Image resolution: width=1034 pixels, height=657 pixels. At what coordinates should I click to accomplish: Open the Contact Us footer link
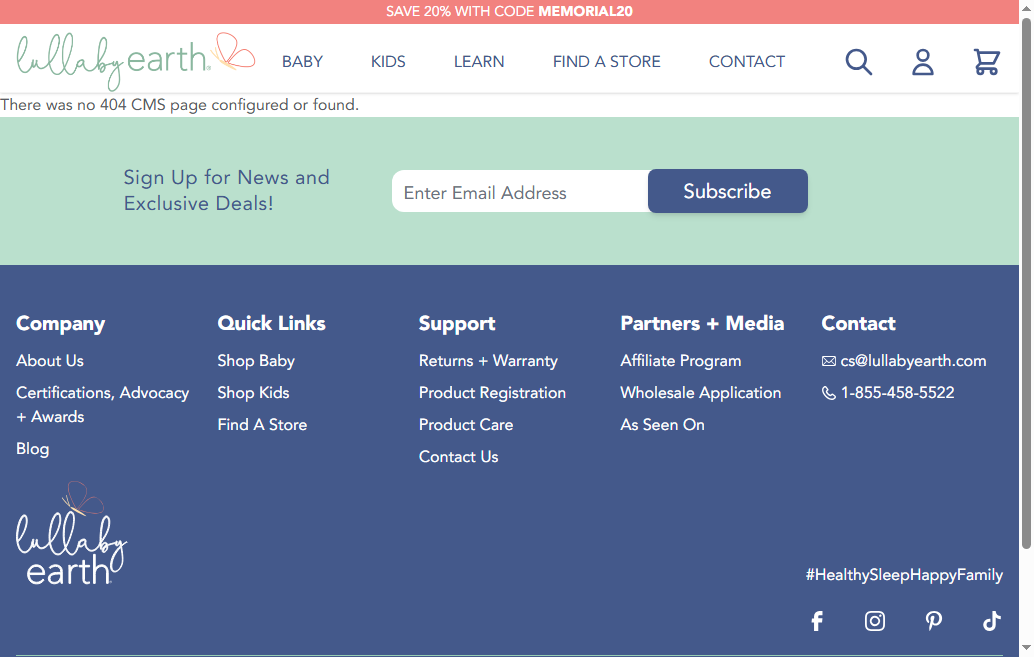[x=459, y=456]
